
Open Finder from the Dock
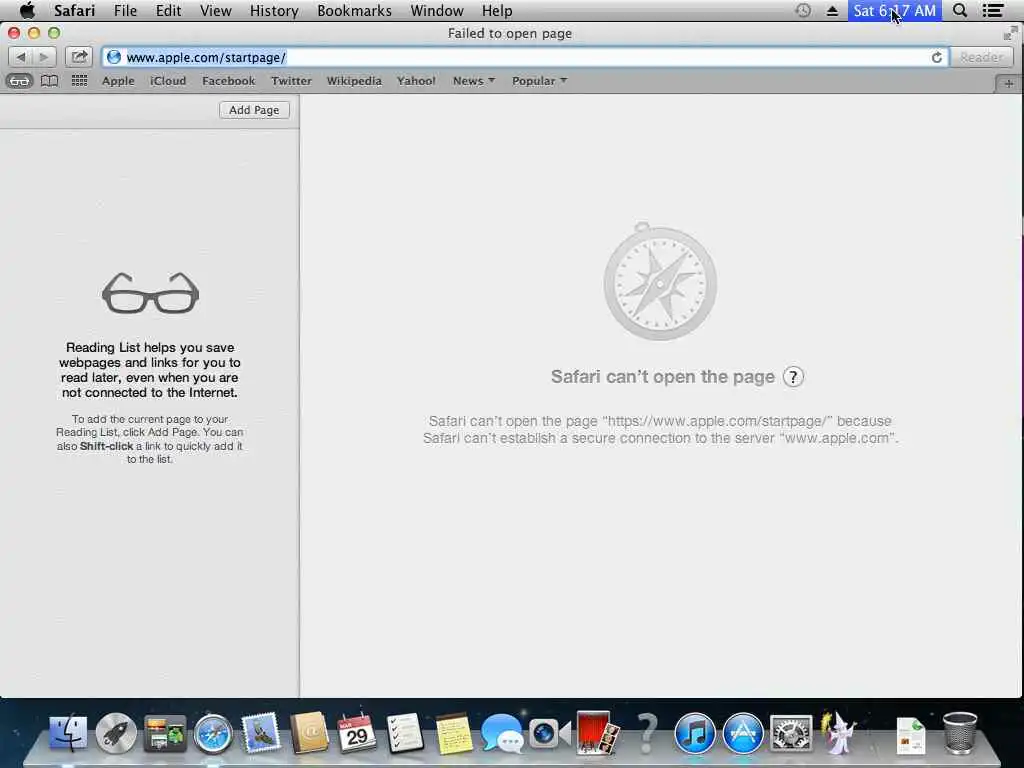(68, 733)
